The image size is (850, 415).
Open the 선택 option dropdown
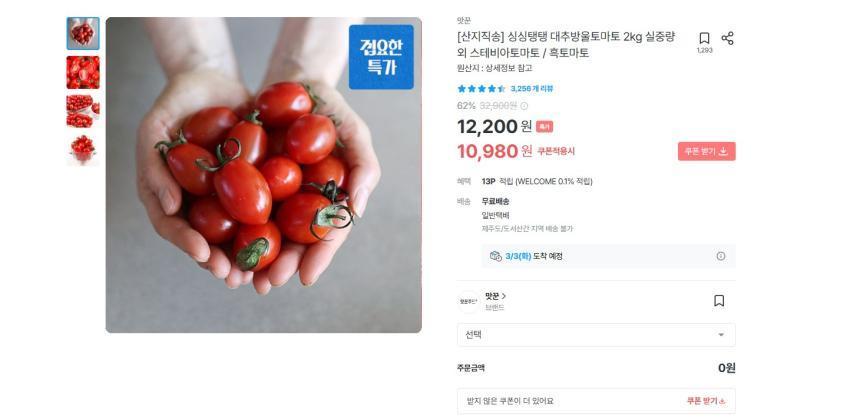click(596, 335)
